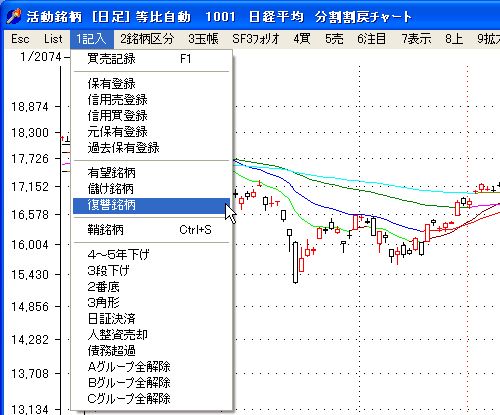Image resolution: width=500 pixels, height=415 pixels.
Task: Choose Aグループ全解除 entry
Action: 151,367
